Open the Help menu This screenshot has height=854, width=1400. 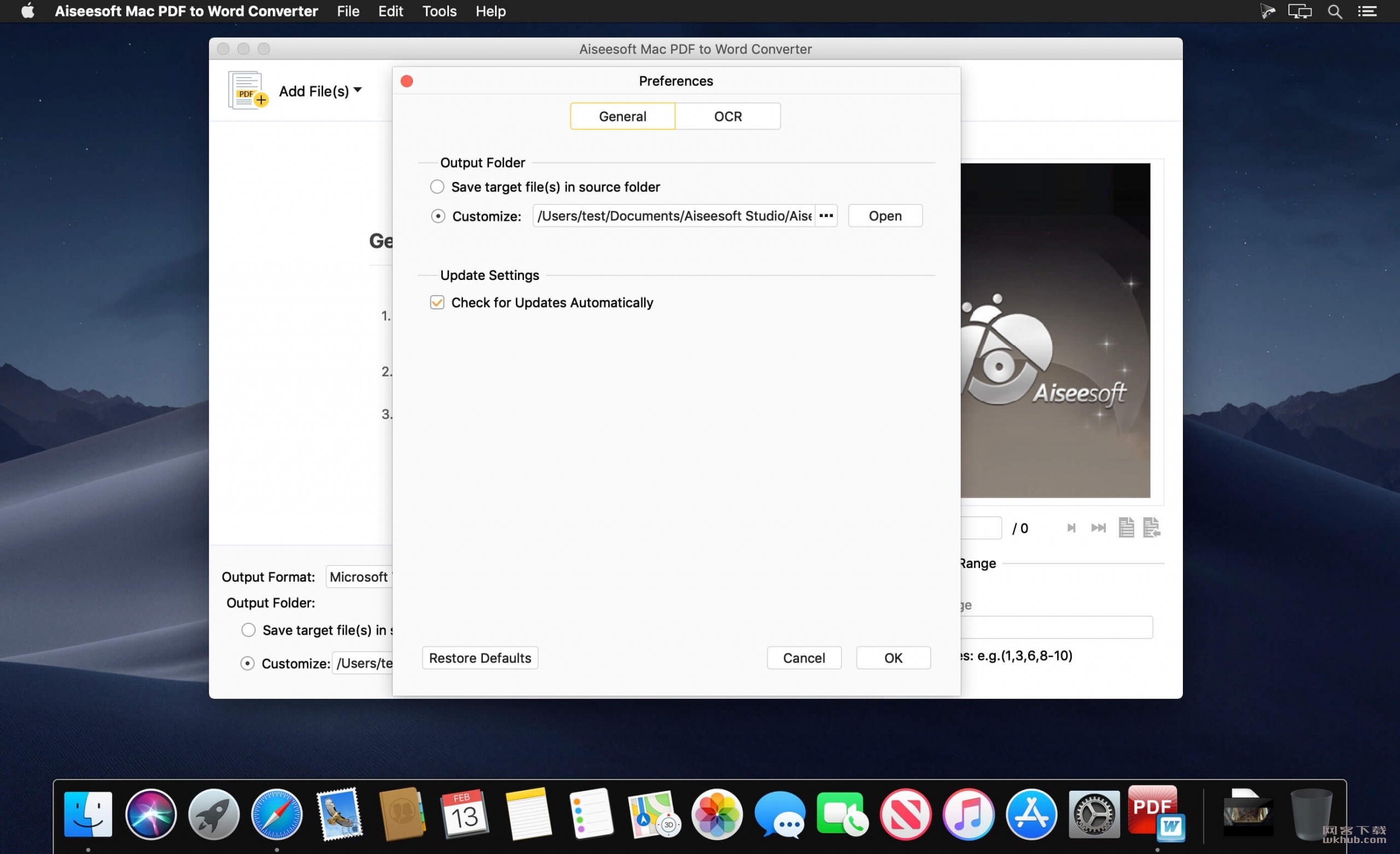(491, 11)
